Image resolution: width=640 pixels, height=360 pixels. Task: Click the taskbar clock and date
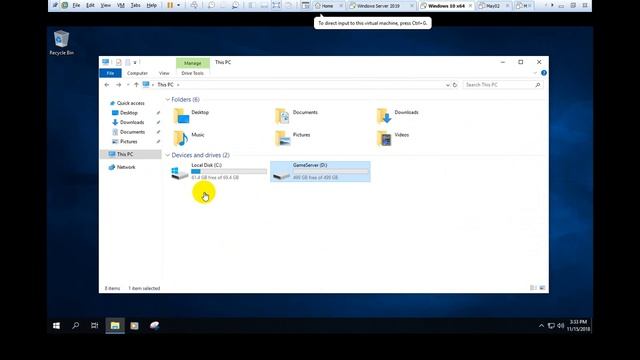pyautogui.click(x=578, y=325)
